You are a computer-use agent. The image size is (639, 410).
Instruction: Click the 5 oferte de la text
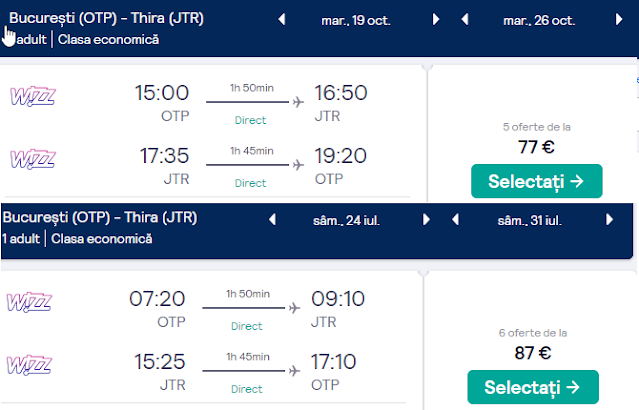tap(536, 128)
